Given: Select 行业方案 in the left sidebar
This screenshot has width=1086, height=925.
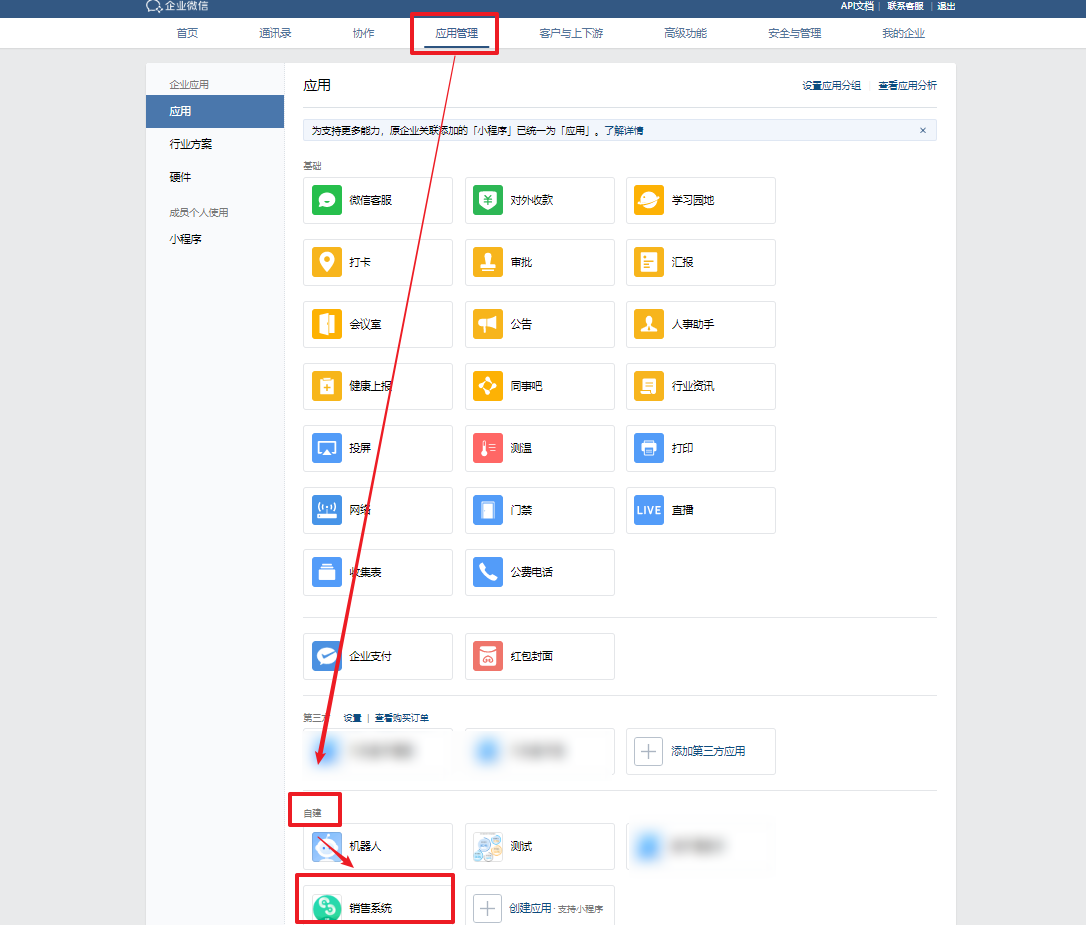Looking at the screenshot, I should click(190, 144).
